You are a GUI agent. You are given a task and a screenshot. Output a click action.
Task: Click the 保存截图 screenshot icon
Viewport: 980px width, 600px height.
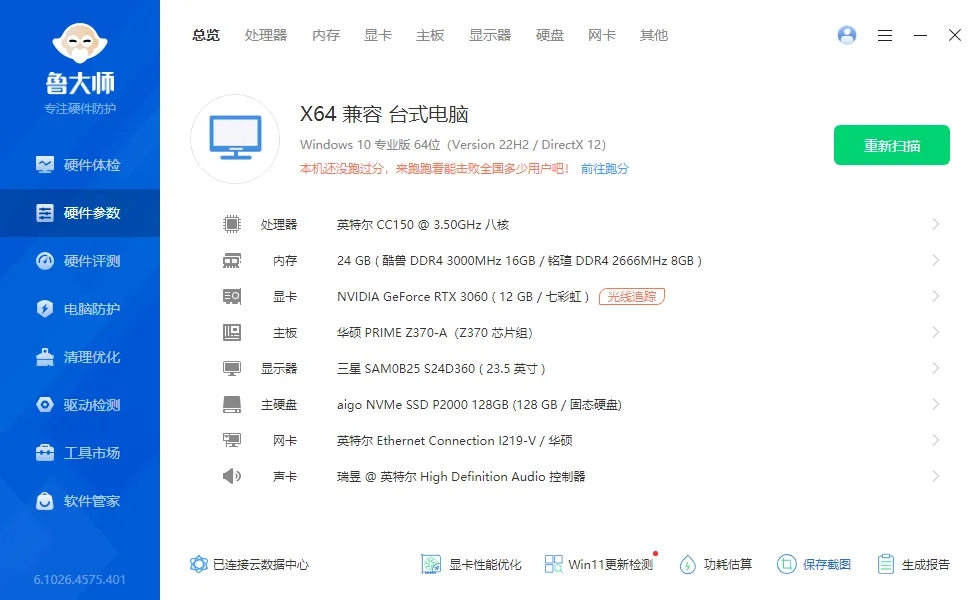coord(786,564)
